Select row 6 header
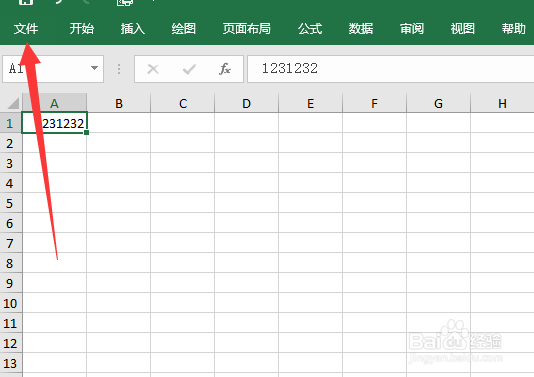Screen dimensions: 534x377 pyautogui.click(x=11, y=223)
